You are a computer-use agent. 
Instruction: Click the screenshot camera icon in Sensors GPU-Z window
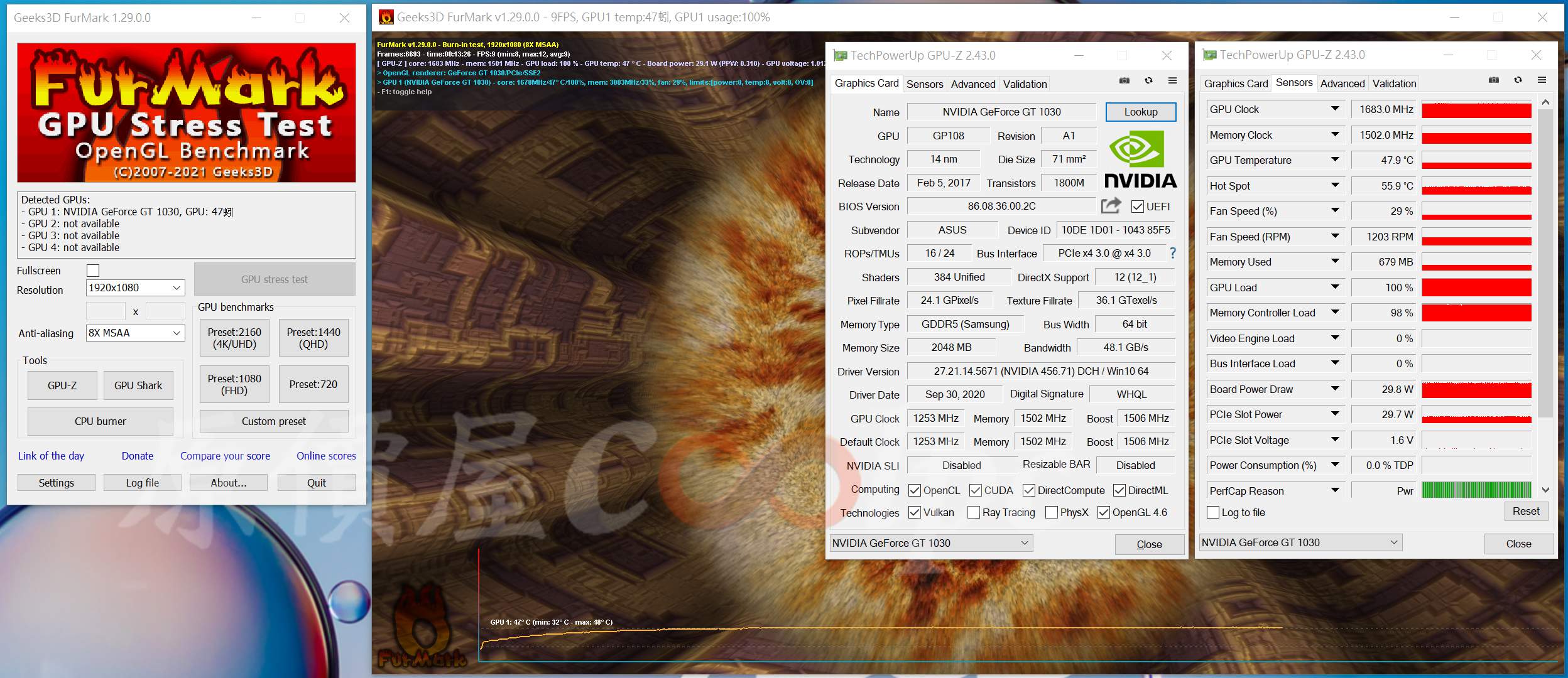click(1494, 80)
